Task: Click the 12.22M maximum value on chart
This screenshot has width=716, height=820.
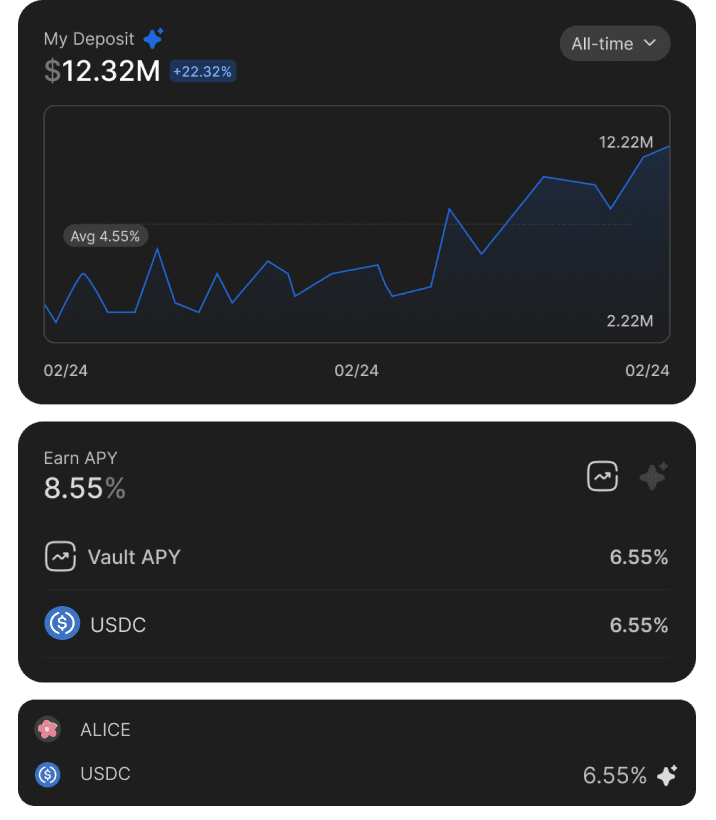Action: (626, 142)
